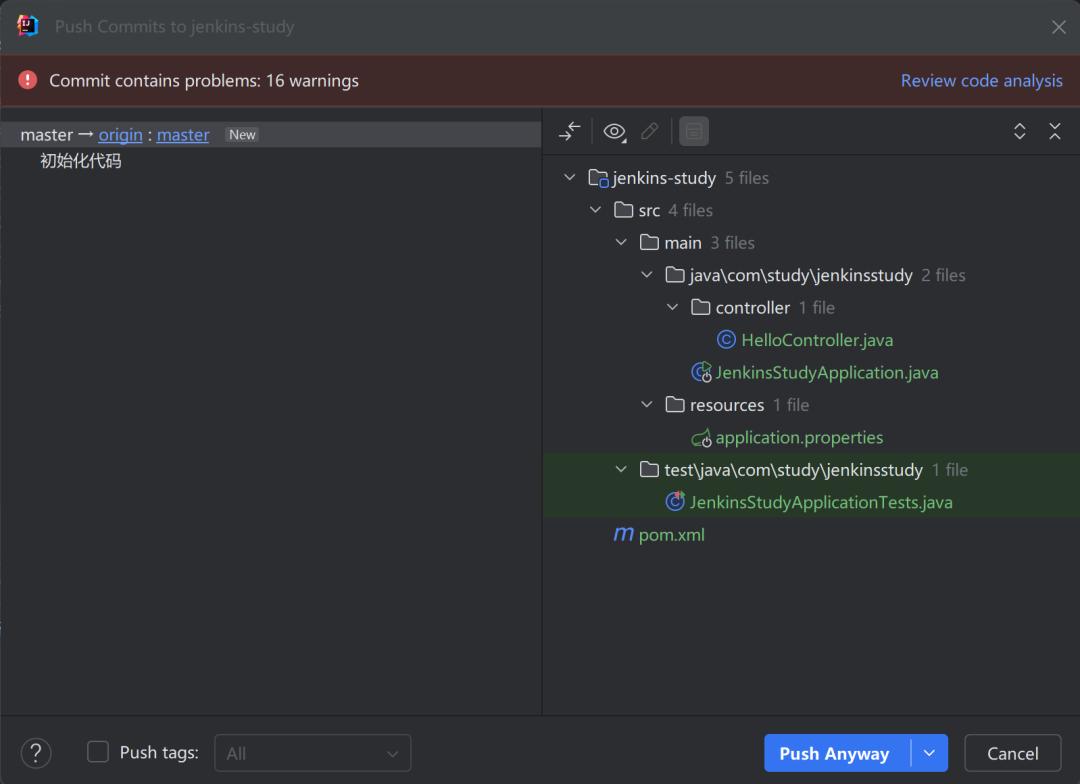
Task: Select HelloController.java in the file tree
Action: coord(817,339)
